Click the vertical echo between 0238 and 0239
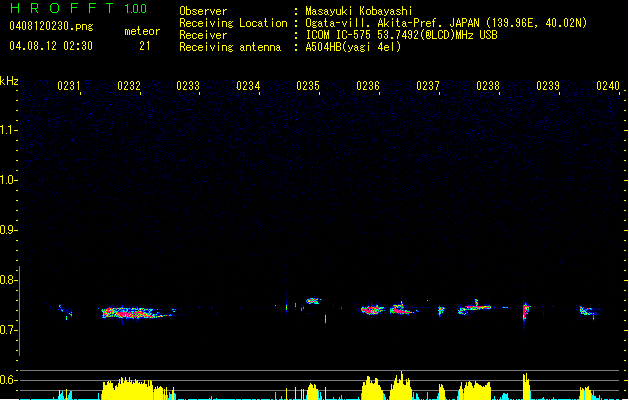 (526, 311)
